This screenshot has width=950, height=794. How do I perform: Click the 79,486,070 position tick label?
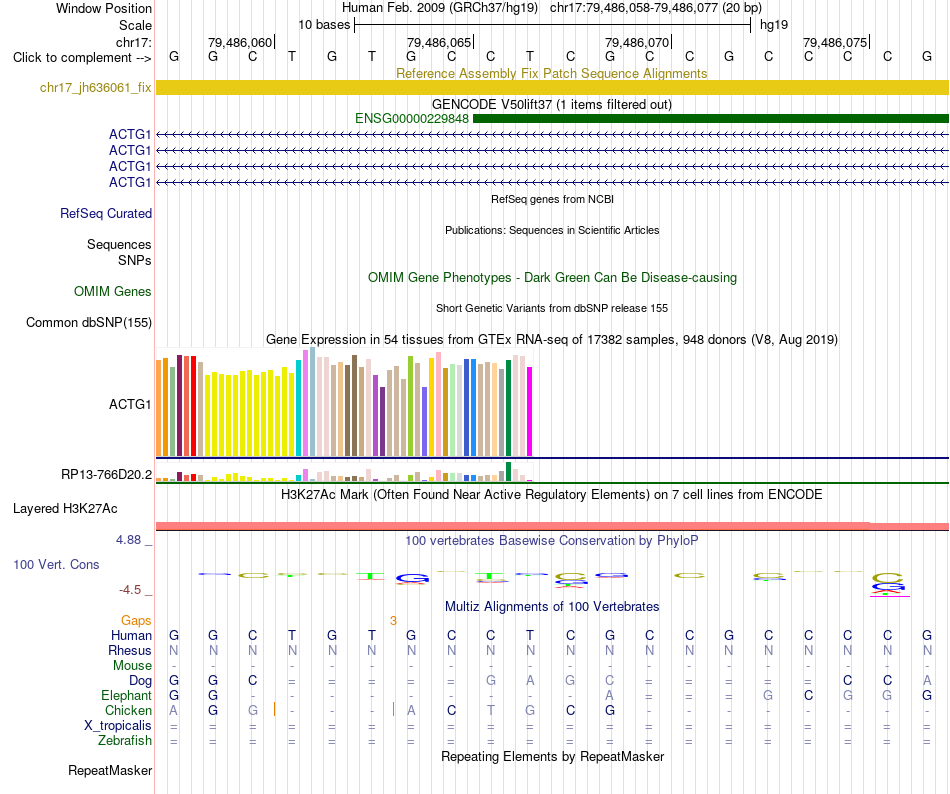(637, 42)
